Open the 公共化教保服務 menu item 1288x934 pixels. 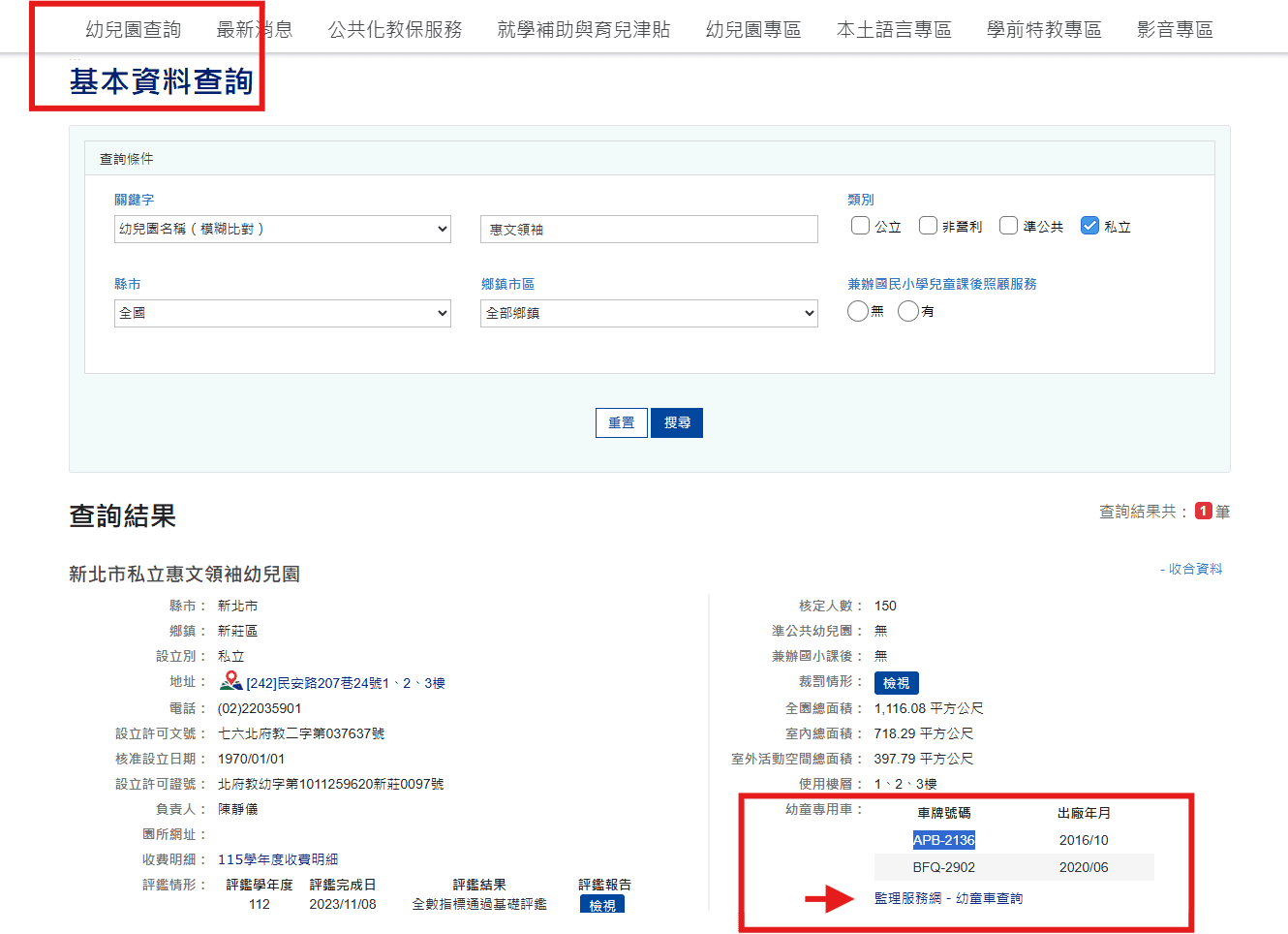pyautogui.click(x=395, y=29)
